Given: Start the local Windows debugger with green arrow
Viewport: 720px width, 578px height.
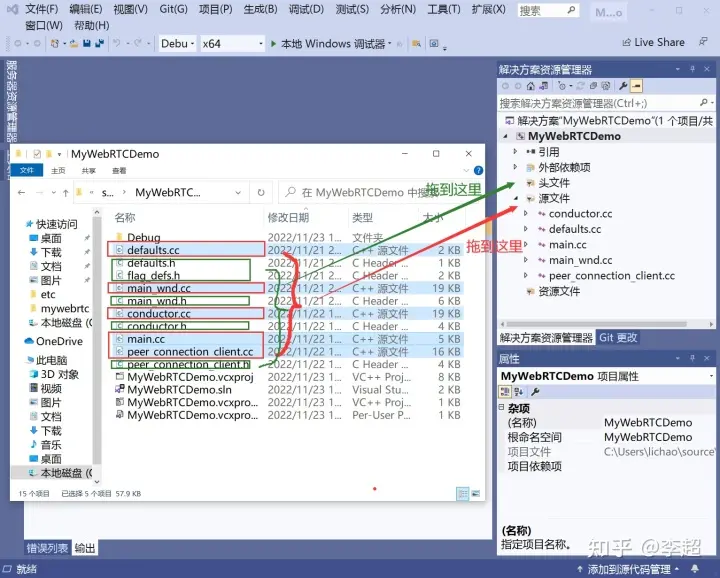Looking at the screenshot, I should (x=274, y=44).
